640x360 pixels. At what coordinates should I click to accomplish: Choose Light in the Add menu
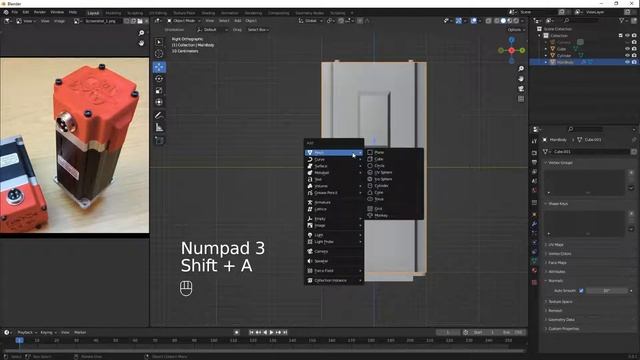click(x=334, y=235)
